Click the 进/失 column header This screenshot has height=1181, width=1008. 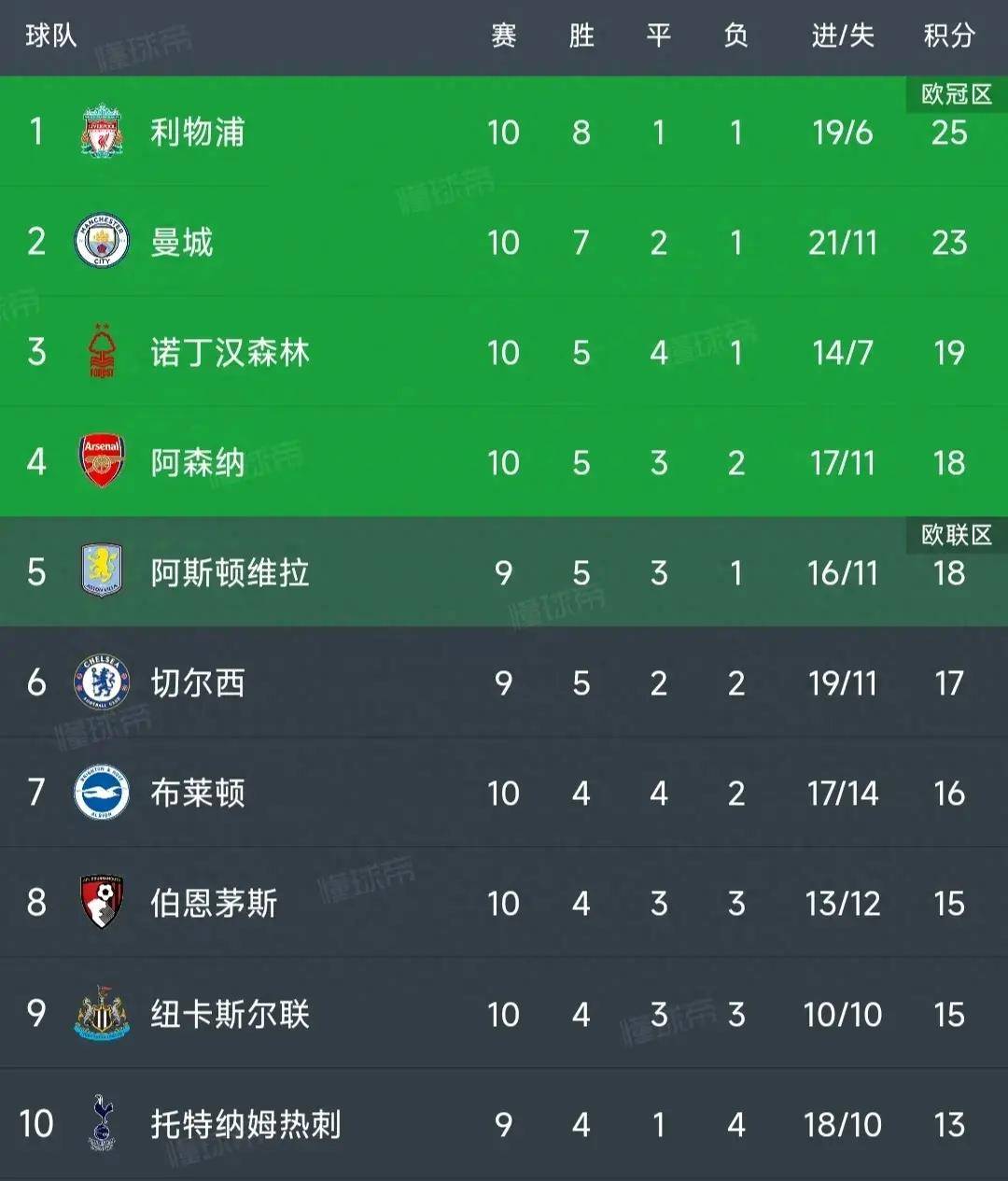click(843, 35)
